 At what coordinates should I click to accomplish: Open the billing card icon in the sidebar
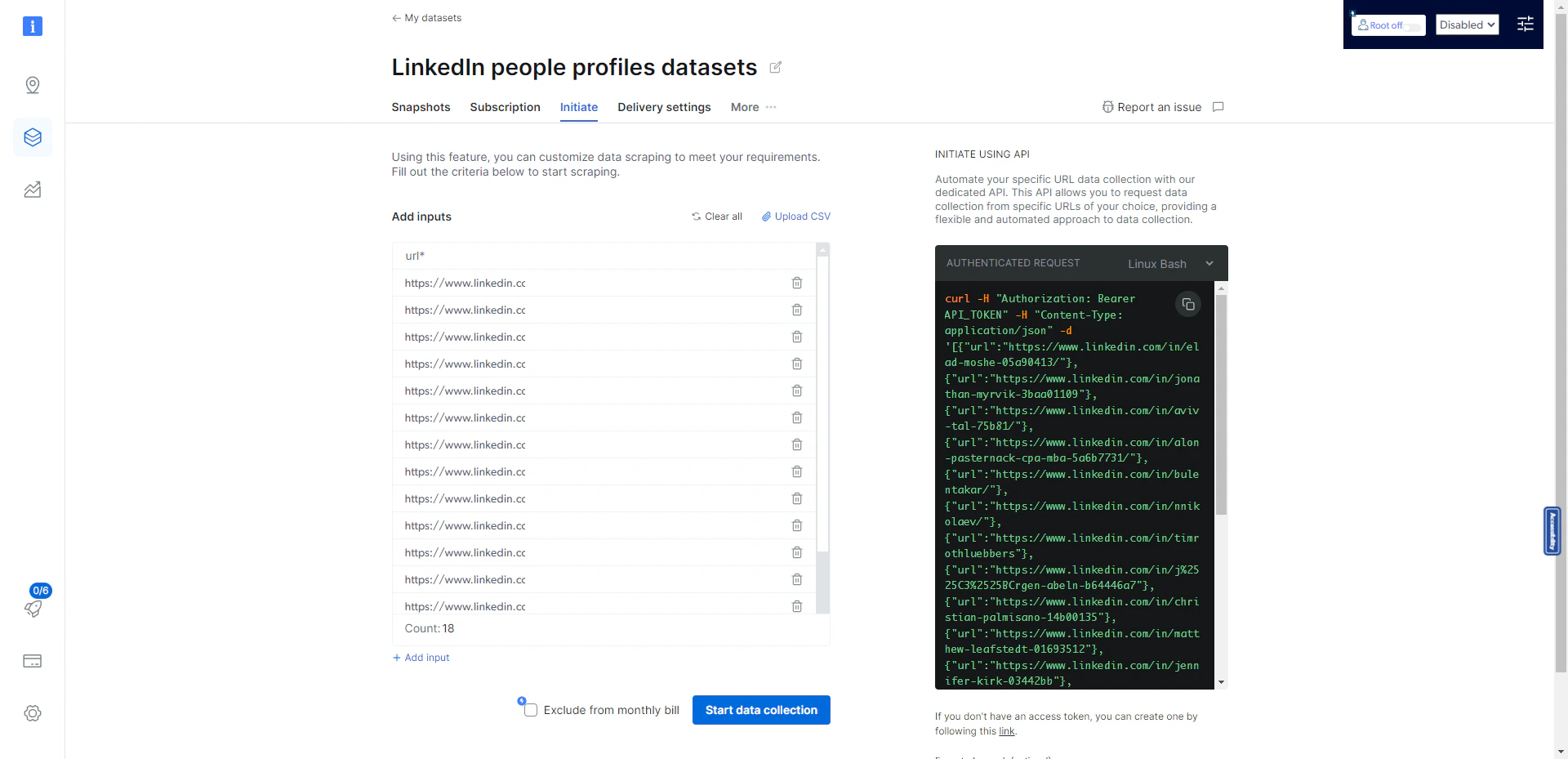tap(33, 661)
